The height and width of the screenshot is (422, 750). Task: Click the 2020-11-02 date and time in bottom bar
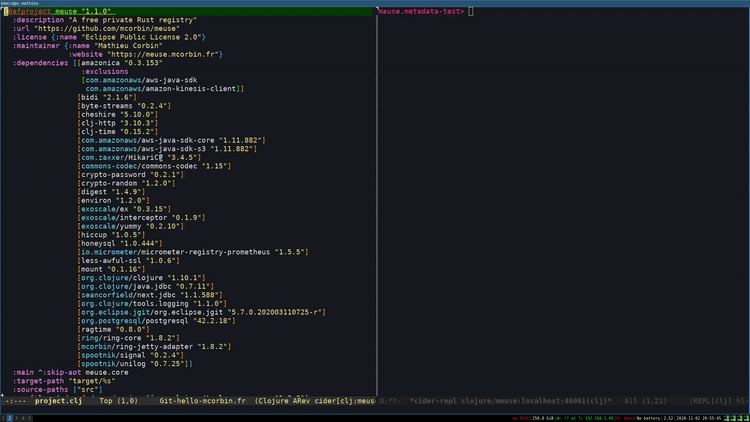click(698, 419)
